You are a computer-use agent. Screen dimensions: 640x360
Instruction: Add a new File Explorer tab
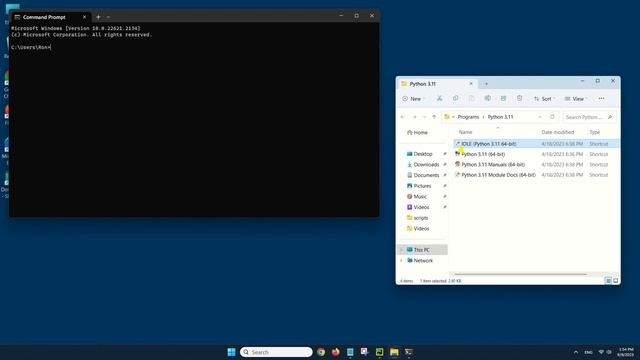point(486,84)
